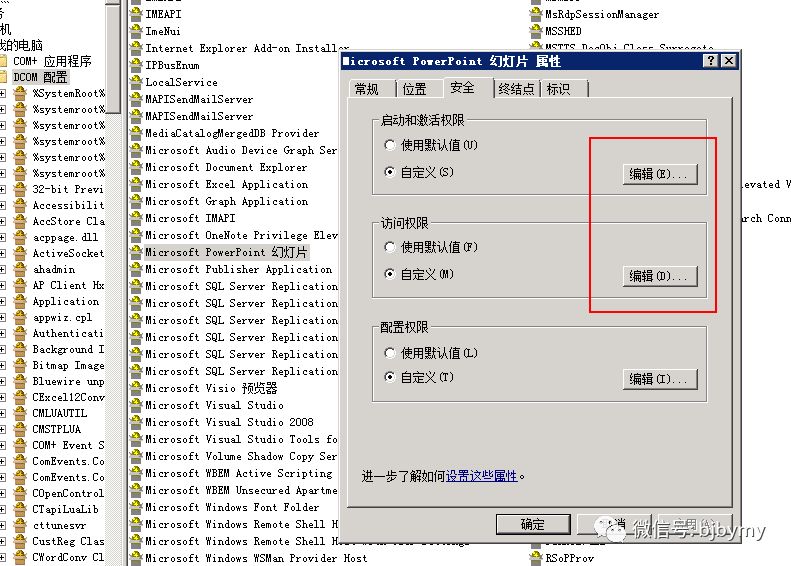Click the ImeNui item icon
The image size is (791, 566).
pyautogui.click(x=136, y=31)
